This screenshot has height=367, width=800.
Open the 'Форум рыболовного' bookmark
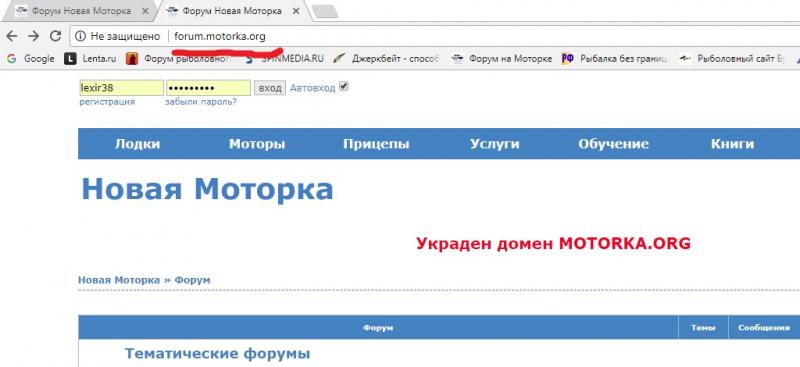179,59
